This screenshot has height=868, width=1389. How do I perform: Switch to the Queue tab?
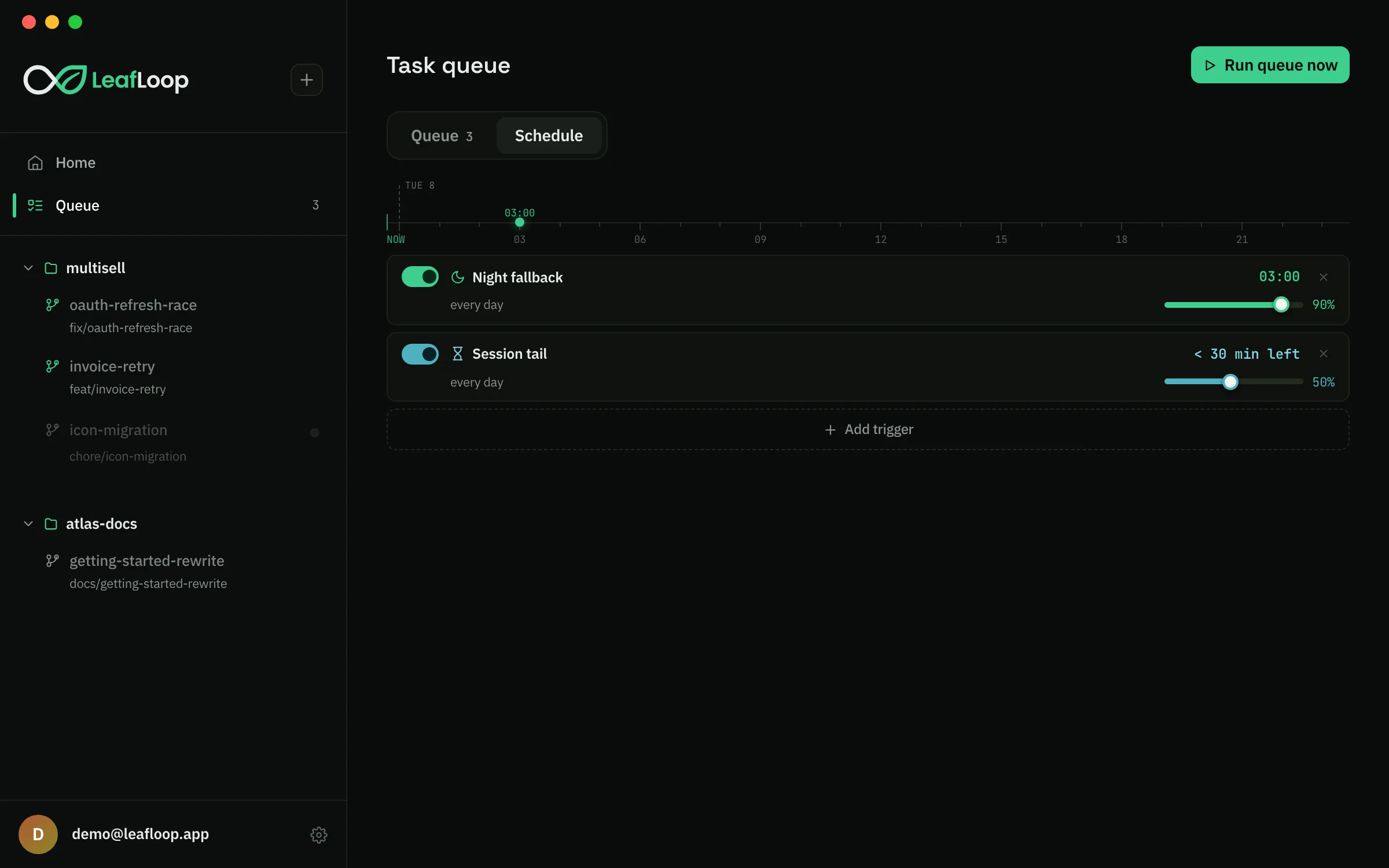442,136
